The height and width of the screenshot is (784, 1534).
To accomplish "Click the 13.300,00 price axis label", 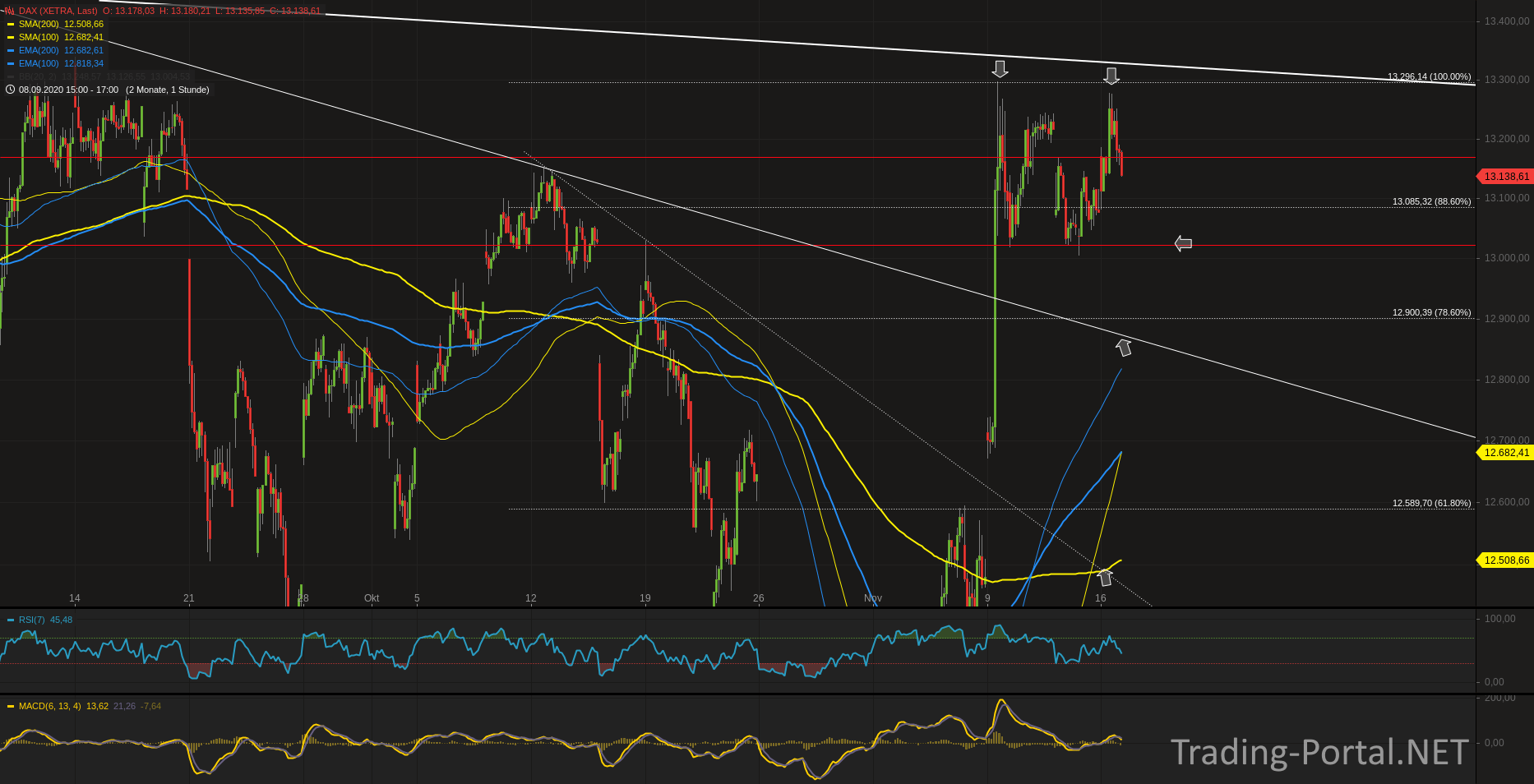I will pos(1507,80).
